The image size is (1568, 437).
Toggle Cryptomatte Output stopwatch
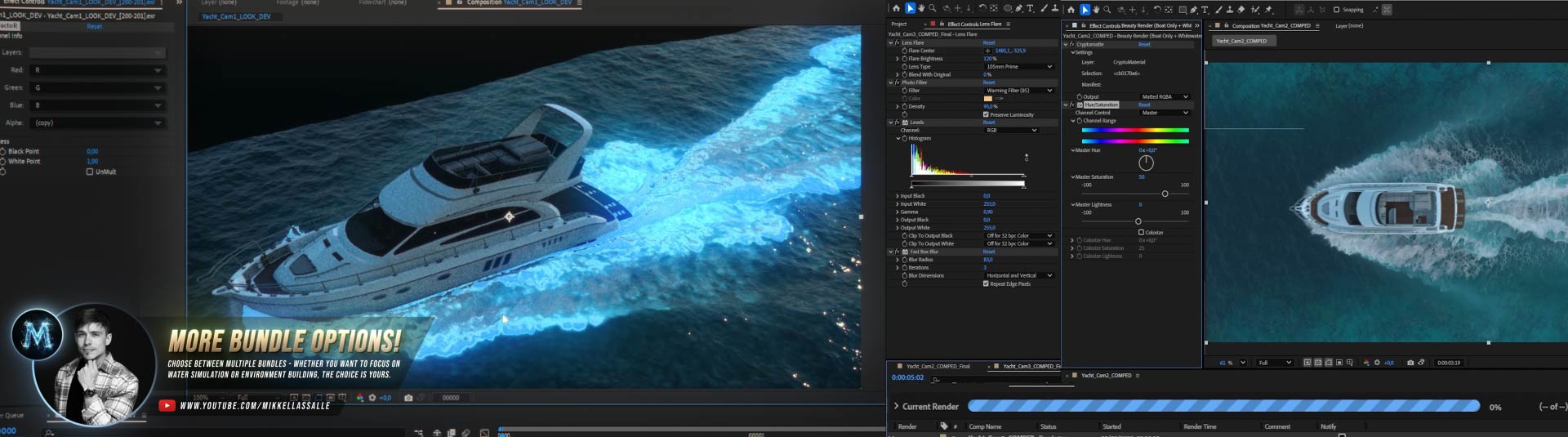(x=1080, y=96)
